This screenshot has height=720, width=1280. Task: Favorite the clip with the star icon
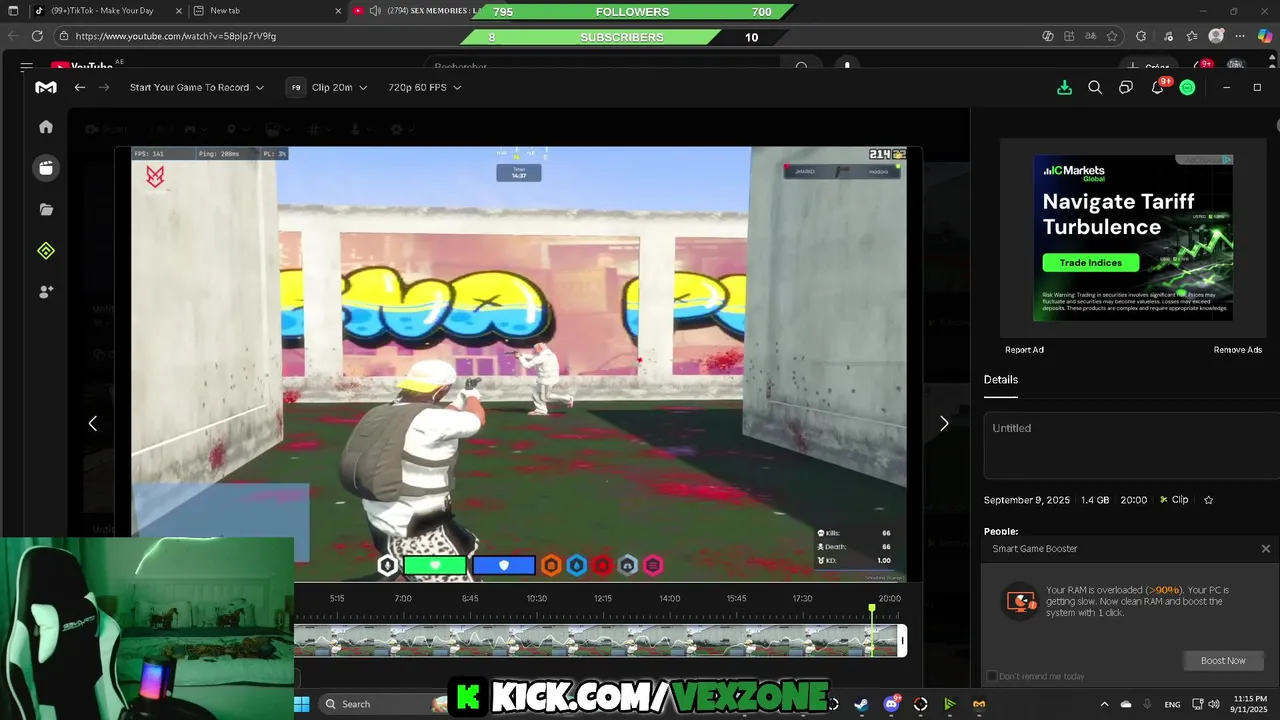[1208, 500]
